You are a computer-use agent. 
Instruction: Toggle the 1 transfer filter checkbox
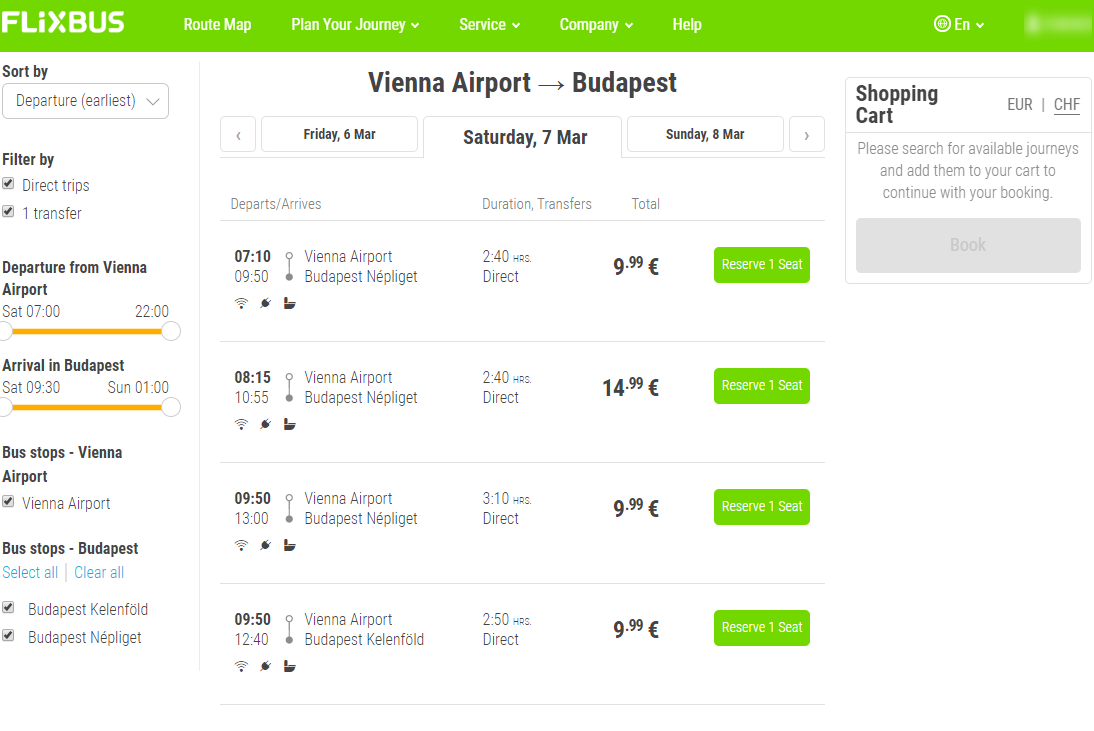(8, 211)
